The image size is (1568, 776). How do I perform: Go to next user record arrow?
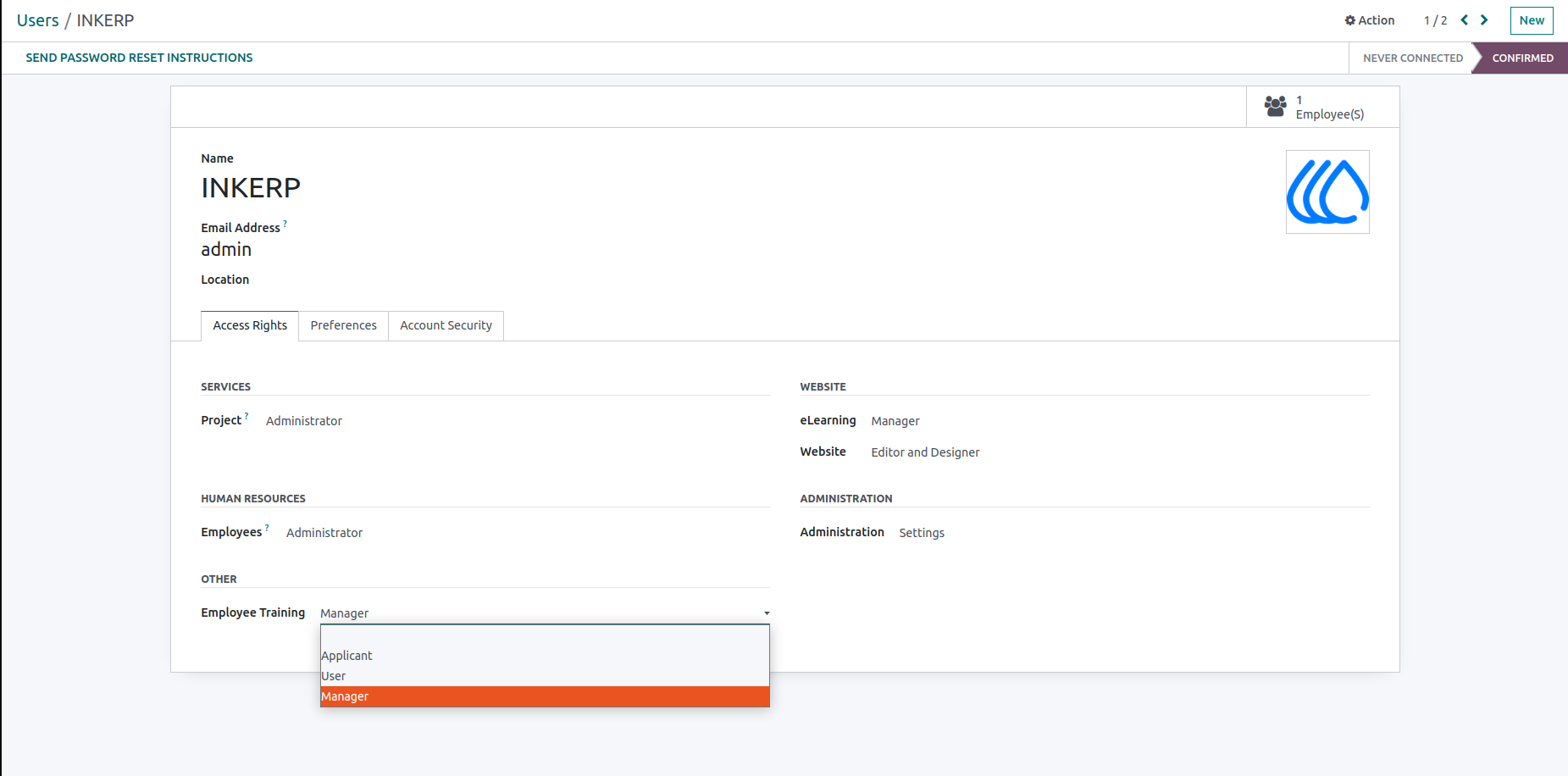pyautogui.click(x=1484, y=20)
